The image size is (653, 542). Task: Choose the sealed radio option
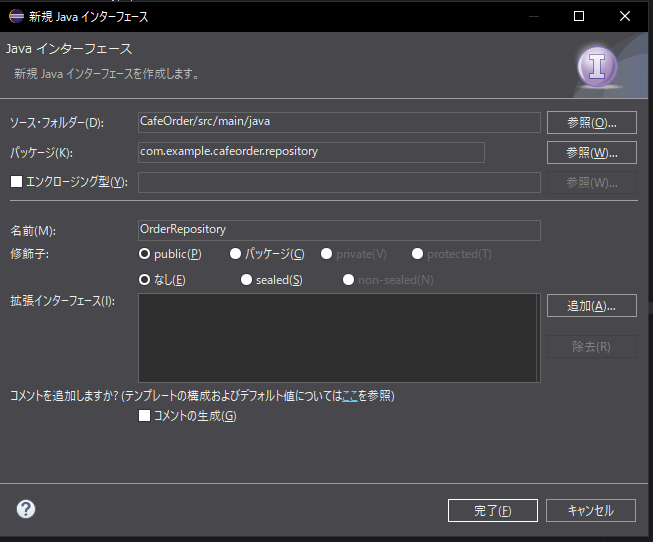246,280
